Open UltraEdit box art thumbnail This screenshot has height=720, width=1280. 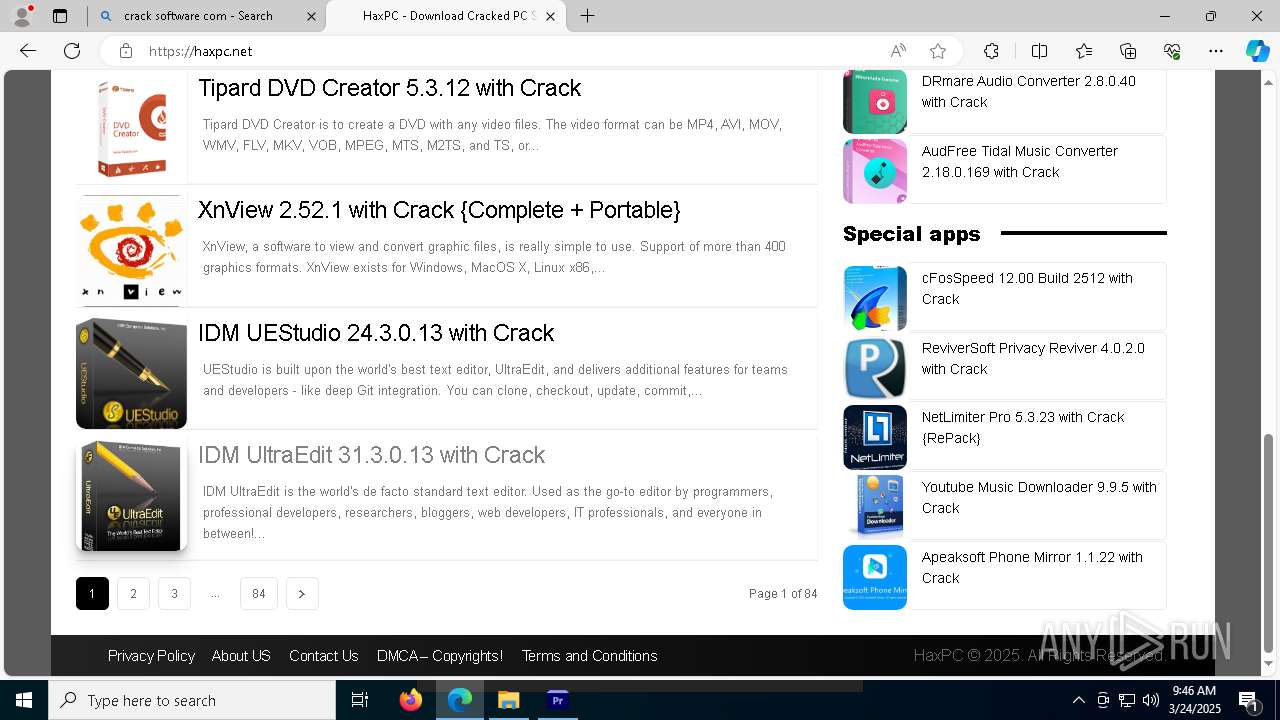tap(131, 496)
